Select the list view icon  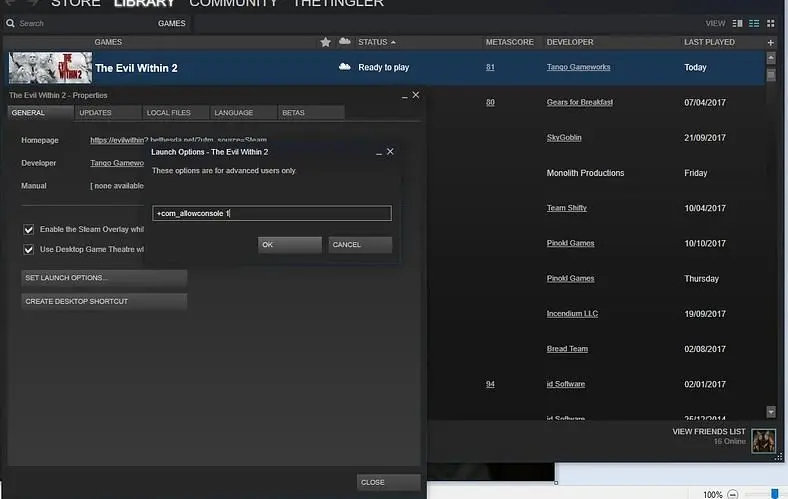(x=754, y=23)
